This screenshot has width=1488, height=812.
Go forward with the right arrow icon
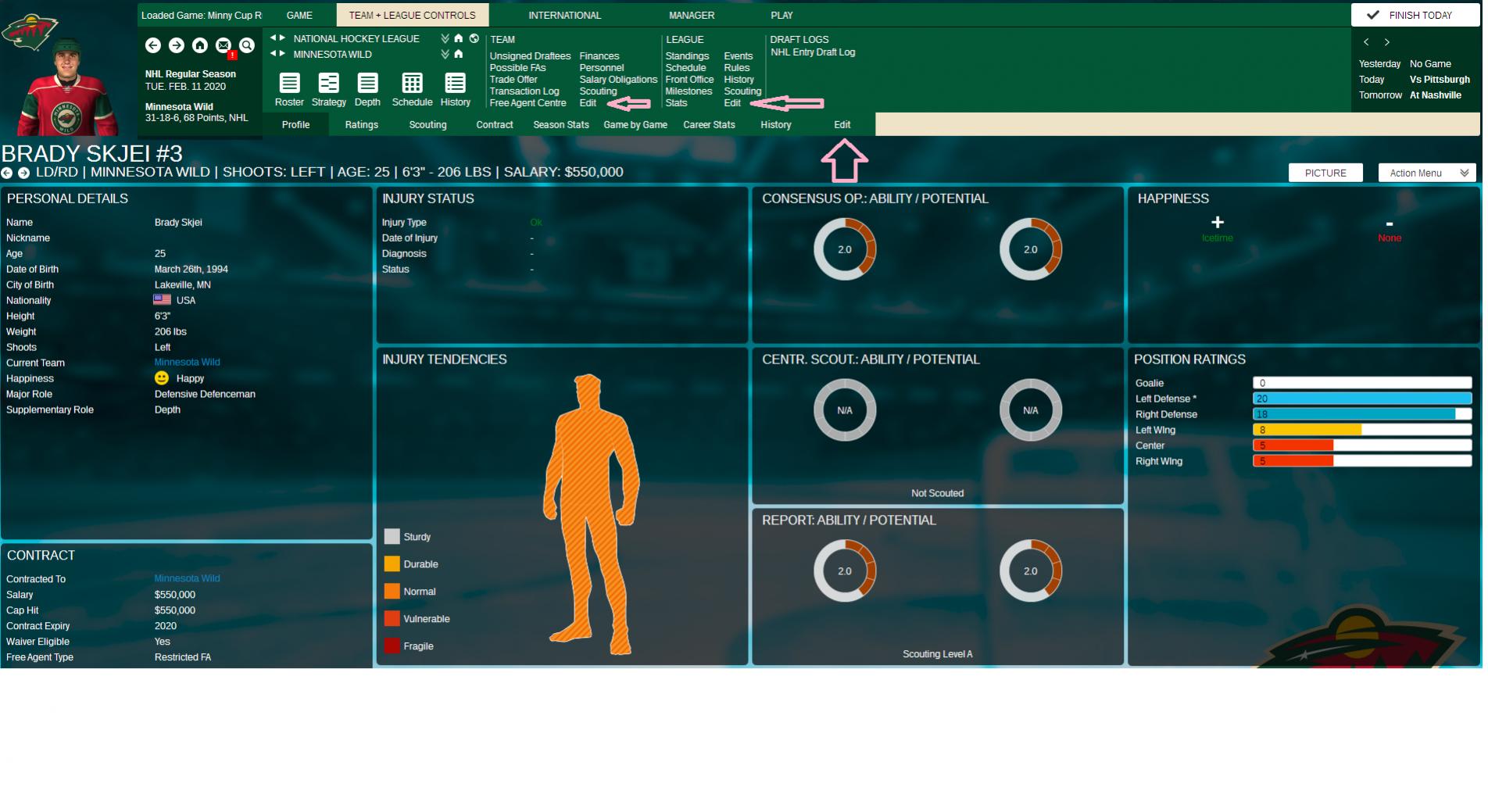pyautogui.click(x=177, y=46)
